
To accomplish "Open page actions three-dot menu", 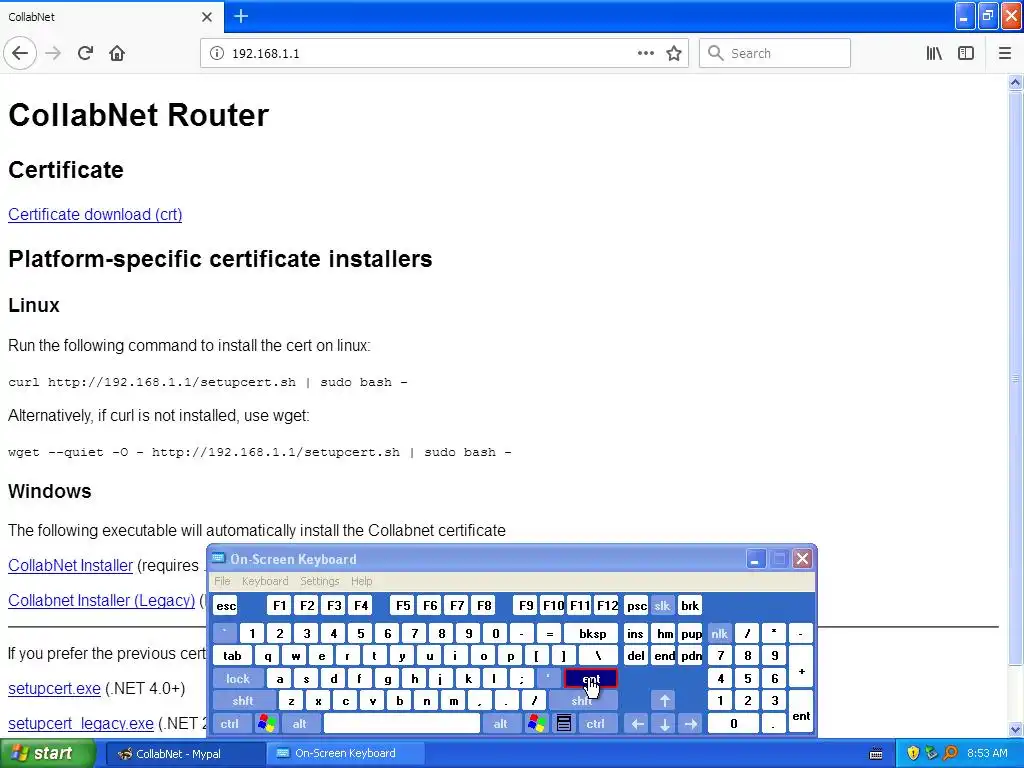I will [x=645, y=54].
